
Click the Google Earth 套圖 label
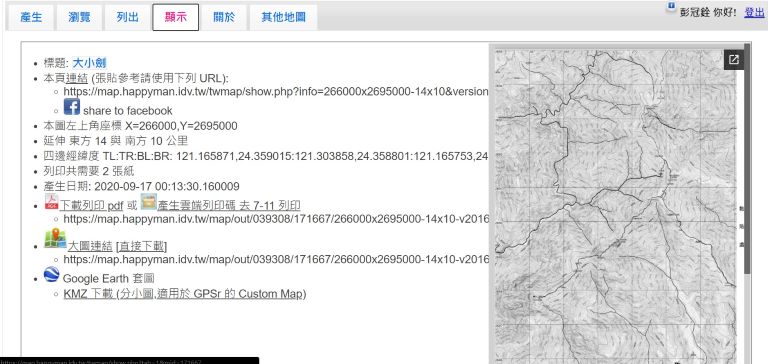[108, 279]
